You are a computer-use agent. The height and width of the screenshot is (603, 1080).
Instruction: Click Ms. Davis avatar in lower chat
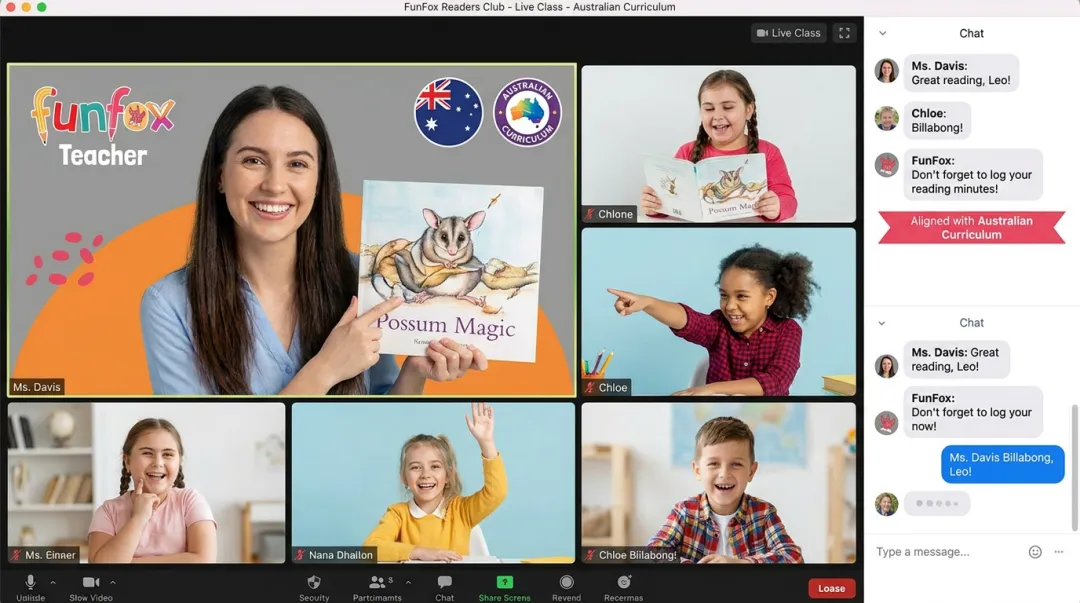(x=886, y=366)
